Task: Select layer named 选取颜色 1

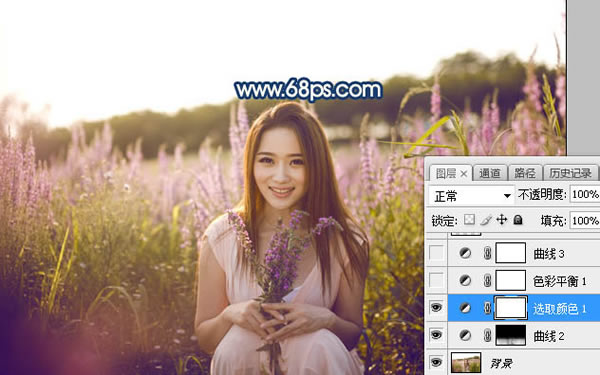Action: (559, 309)
